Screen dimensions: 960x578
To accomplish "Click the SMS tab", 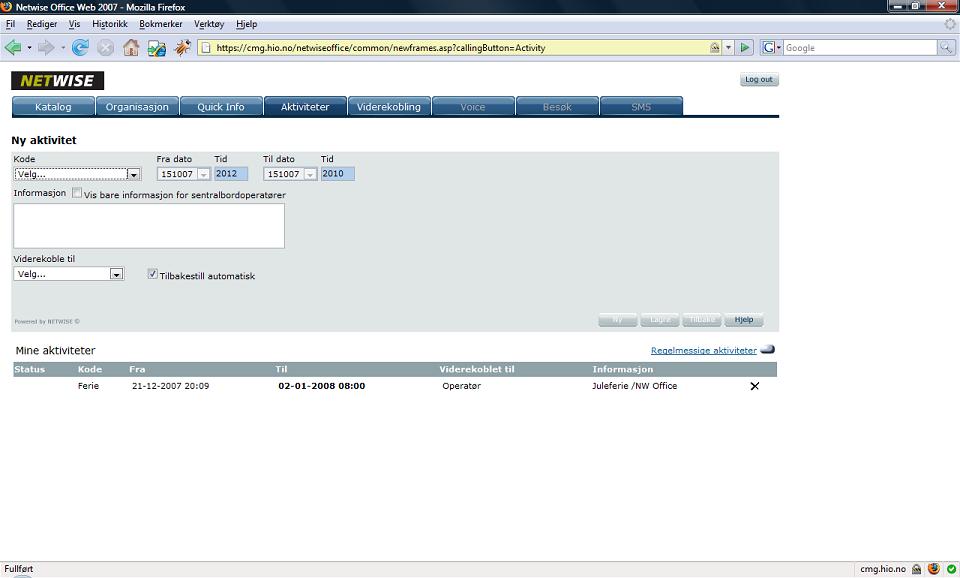I will (x=641, y=107).
